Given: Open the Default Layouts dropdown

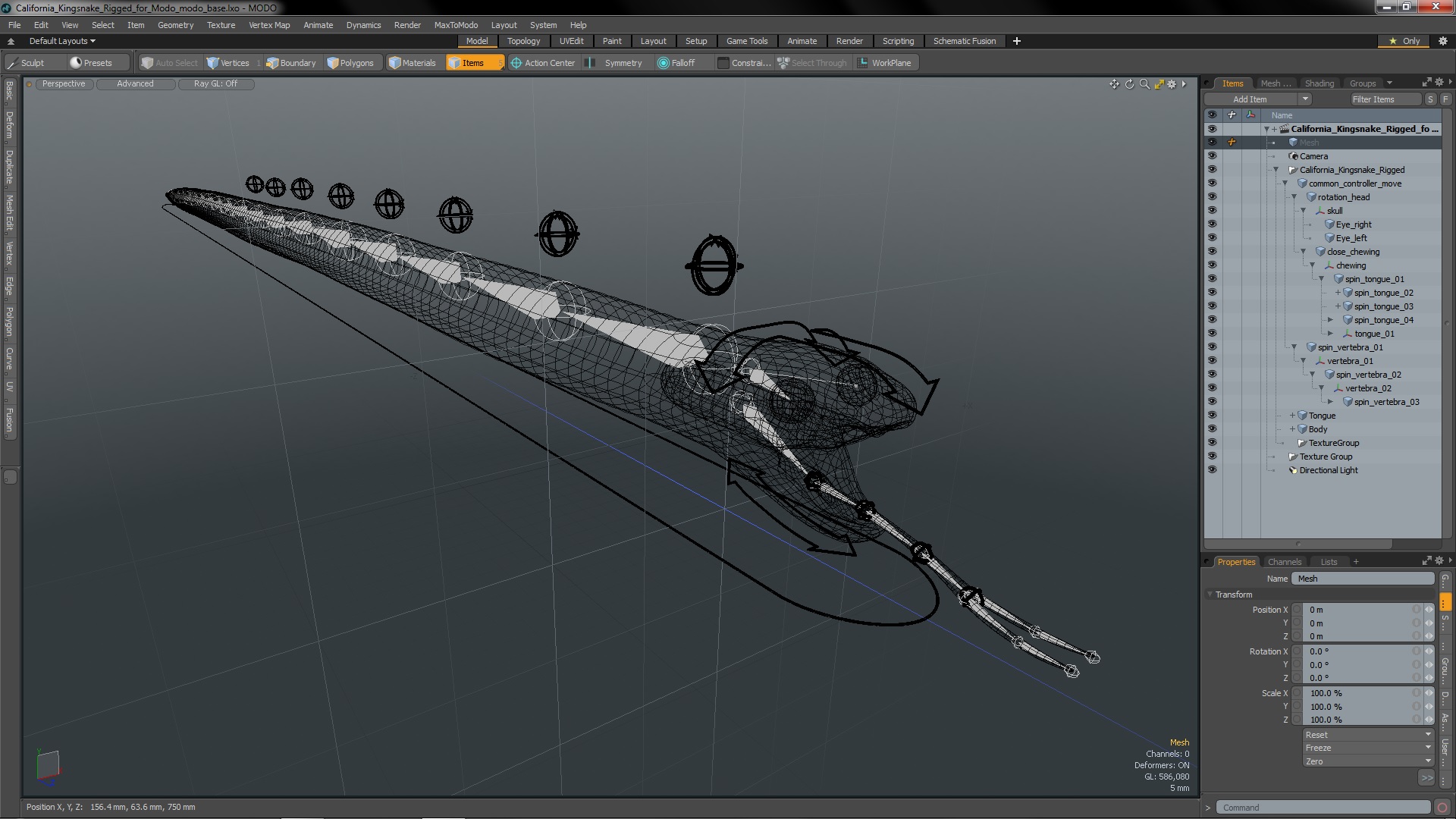Looking at the screenshot, I should tap(62, 41).
